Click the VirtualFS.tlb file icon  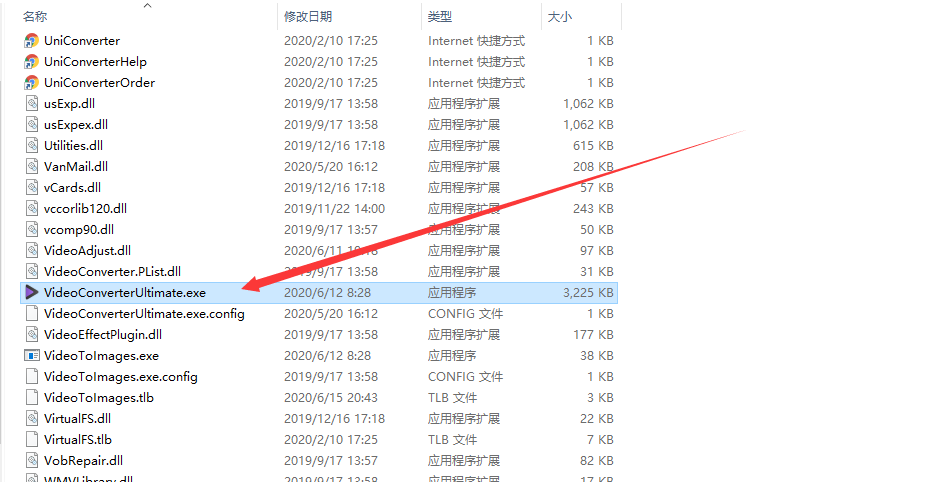(32, 440)
